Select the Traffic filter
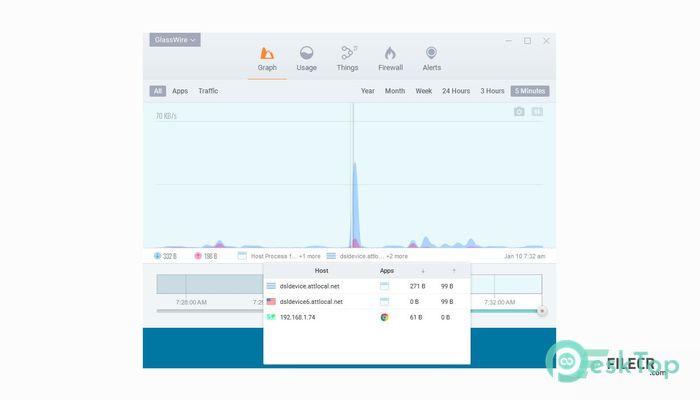 point(208,91)
